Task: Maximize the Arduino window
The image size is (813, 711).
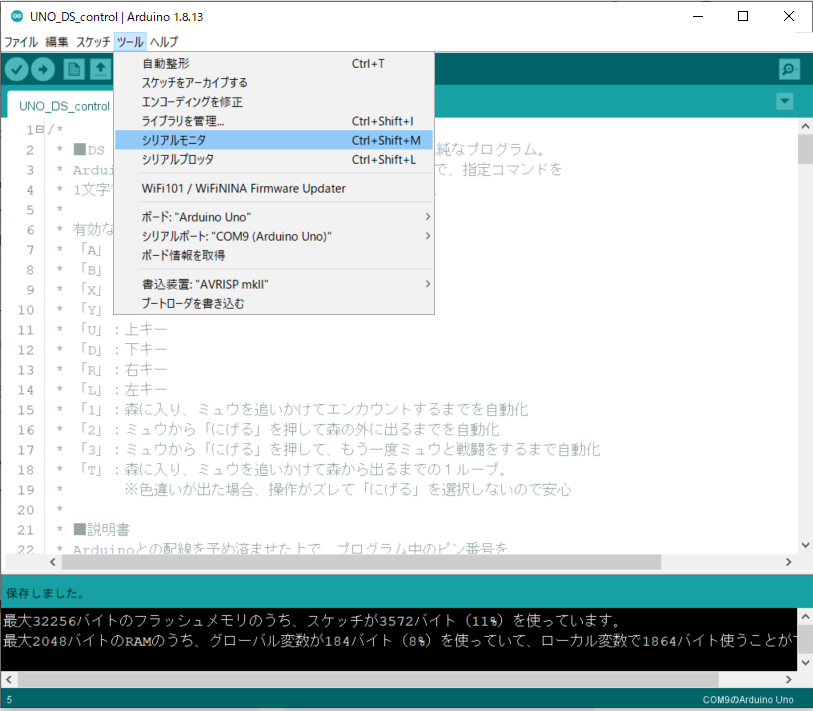Action: [x=743, y=17]
